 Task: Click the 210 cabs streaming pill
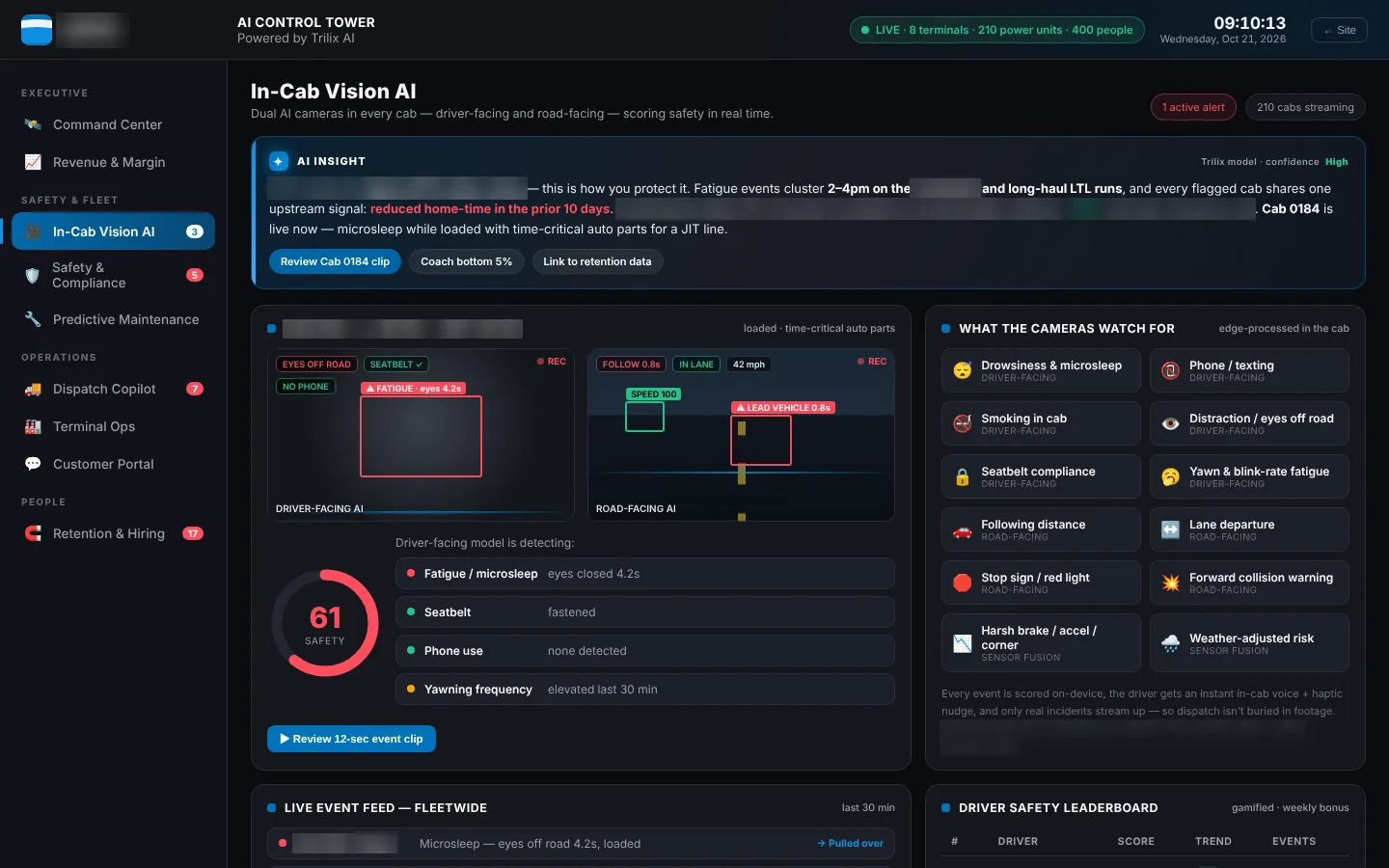(x=1305, y=107)
